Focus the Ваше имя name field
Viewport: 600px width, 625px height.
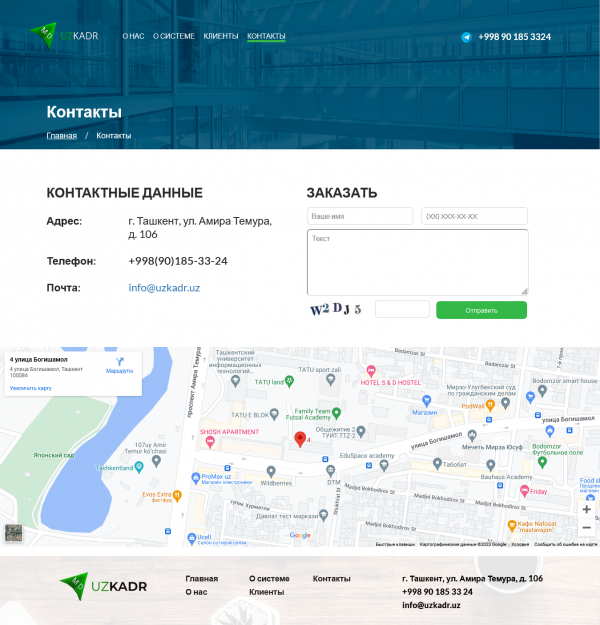[x=360, y=216]
